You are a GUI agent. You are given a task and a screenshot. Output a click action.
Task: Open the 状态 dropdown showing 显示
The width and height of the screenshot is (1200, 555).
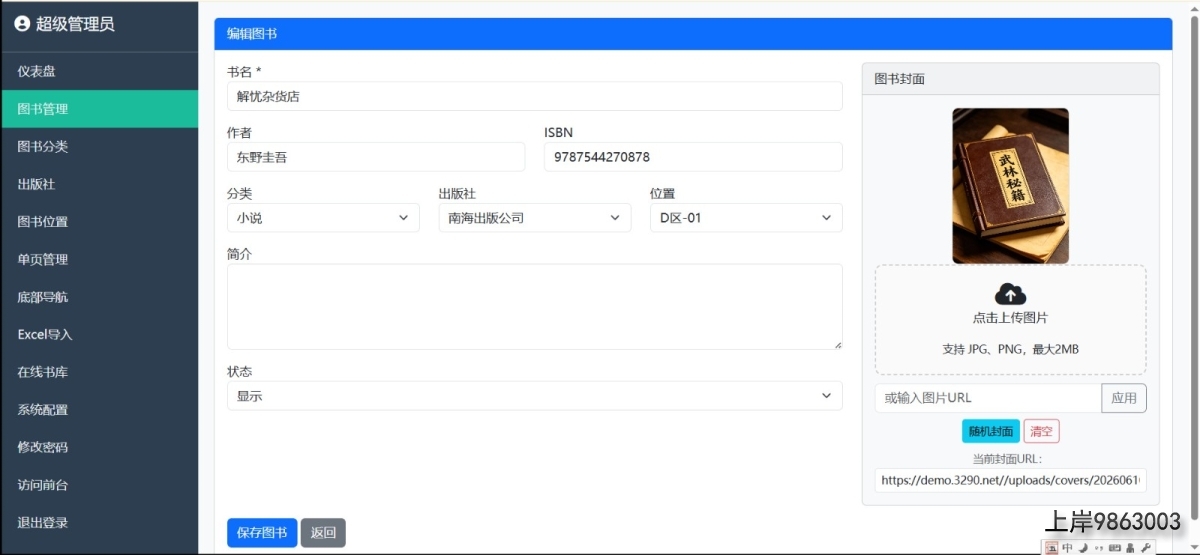535,396
